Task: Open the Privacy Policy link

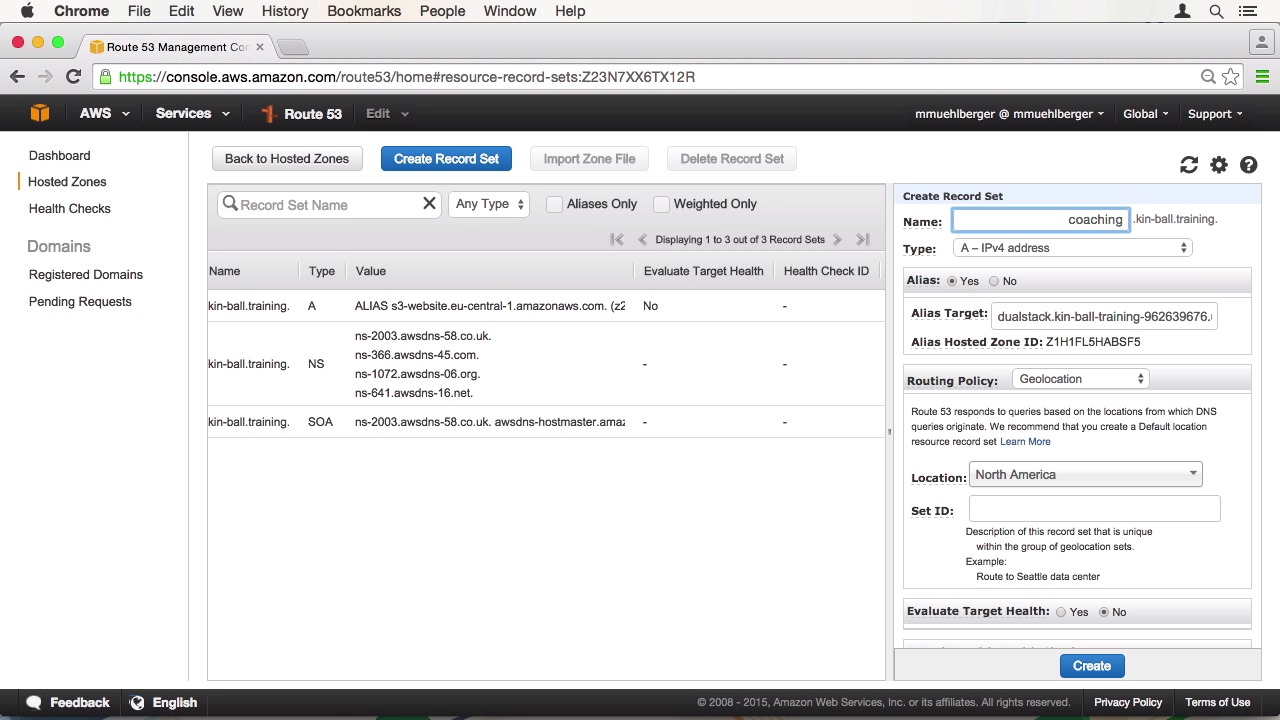Action: 1128,702
